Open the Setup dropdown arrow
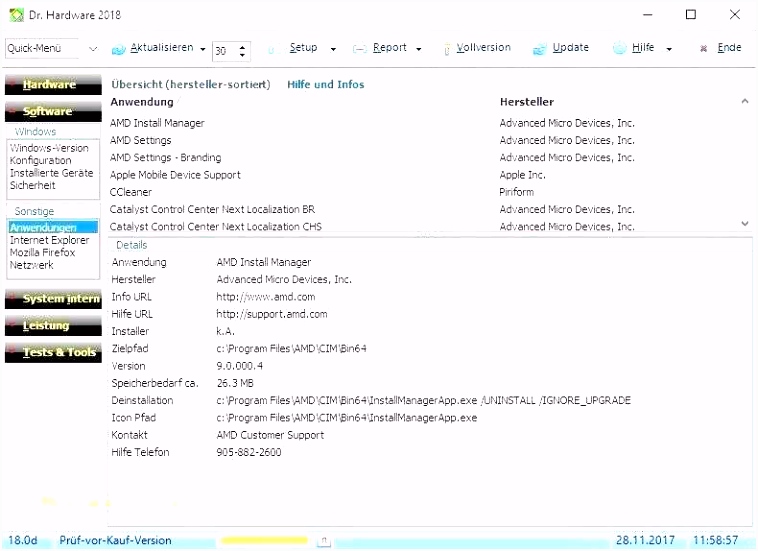This screenshot has height=551, width=758. tap(333, 49)
